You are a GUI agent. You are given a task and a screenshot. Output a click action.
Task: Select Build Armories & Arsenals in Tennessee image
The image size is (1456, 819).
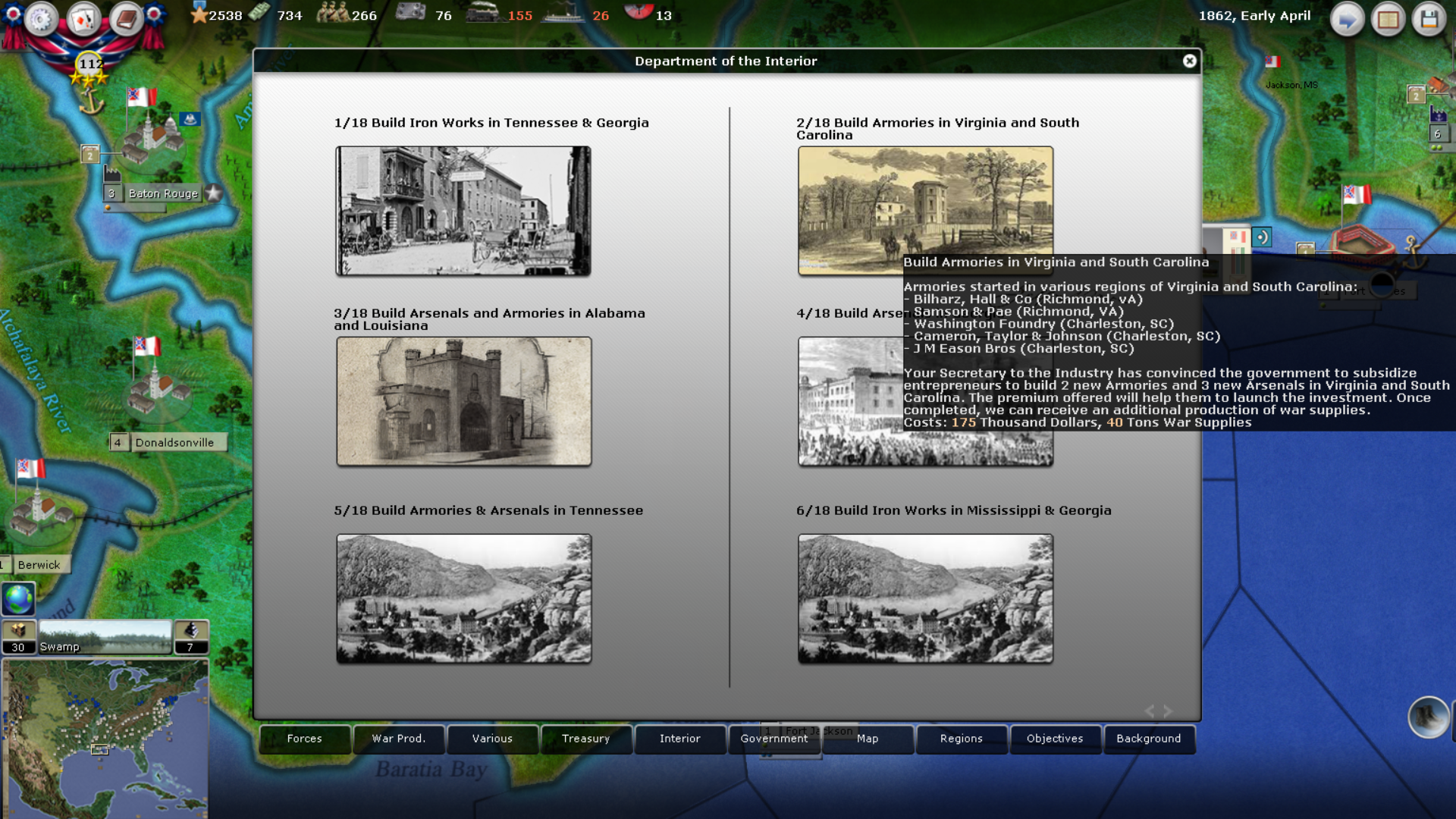463,598
